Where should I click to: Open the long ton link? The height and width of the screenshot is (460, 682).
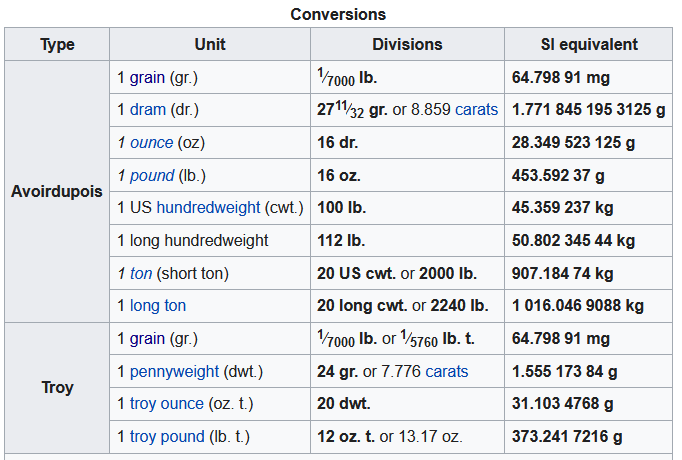[158, 306]
